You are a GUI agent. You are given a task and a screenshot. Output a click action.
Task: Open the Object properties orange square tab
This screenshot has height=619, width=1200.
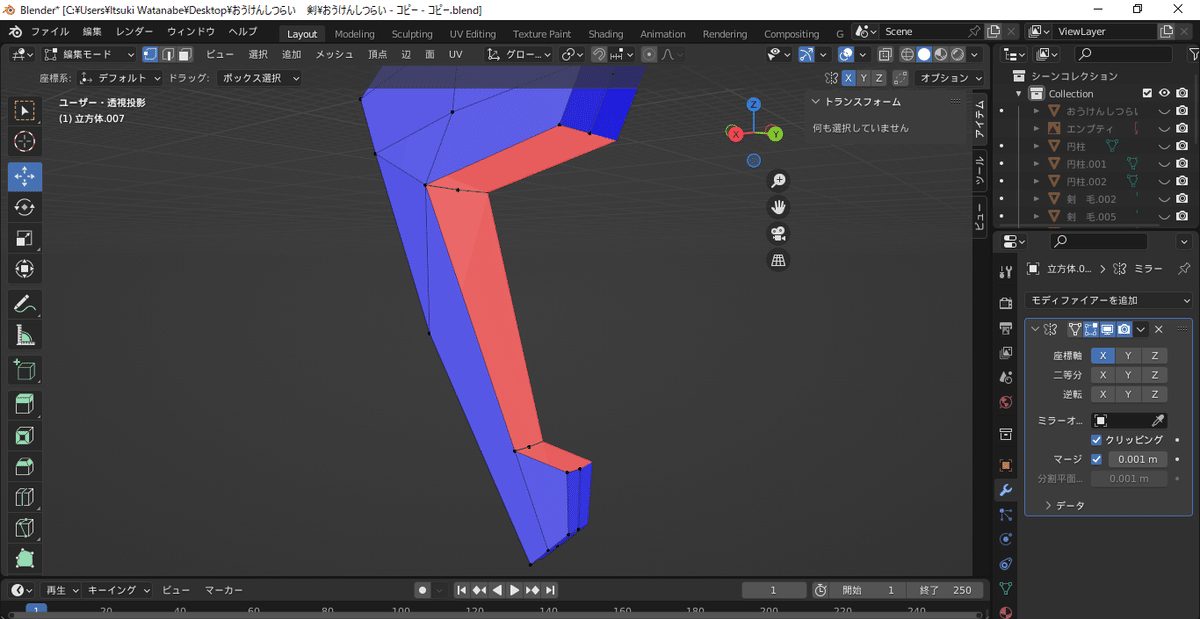tap(1006, 465)
